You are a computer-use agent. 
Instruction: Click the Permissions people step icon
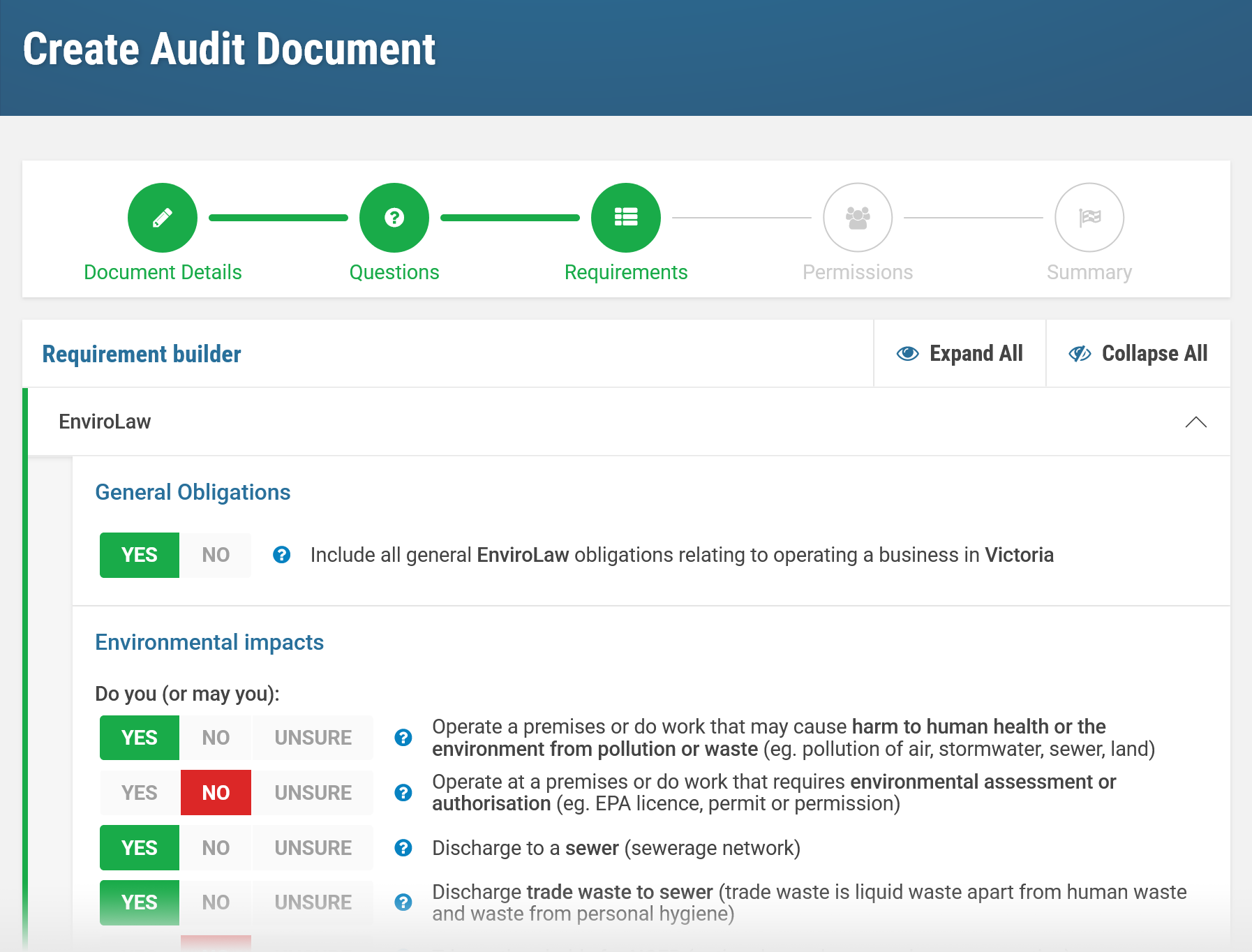pos(858,218)
